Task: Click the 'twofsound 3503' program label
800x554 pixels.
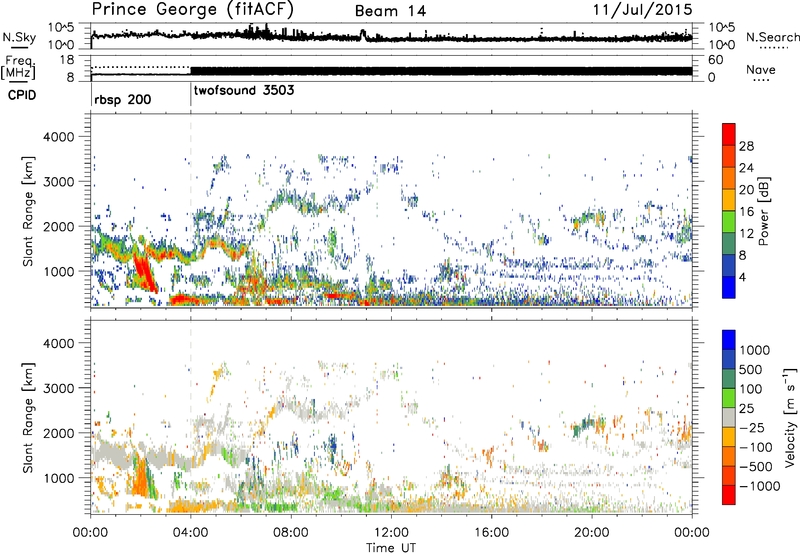Action: (x=244, y=90)
